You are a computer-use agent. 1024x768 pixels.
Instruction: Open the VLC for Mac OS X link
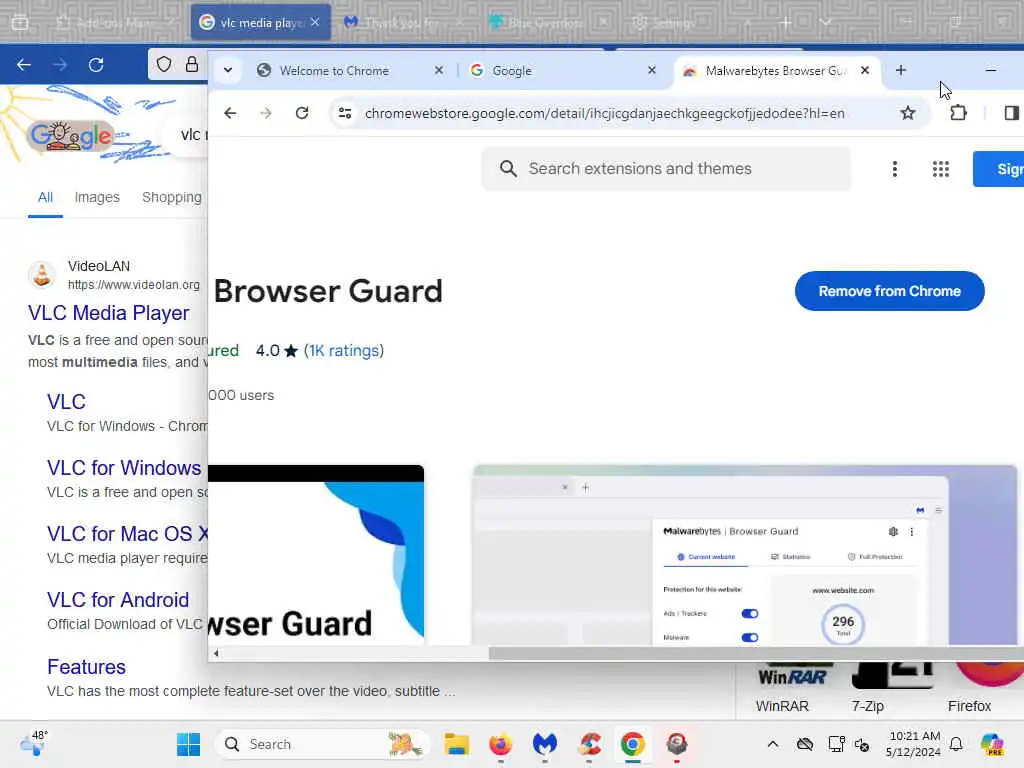tap(127, 534)
